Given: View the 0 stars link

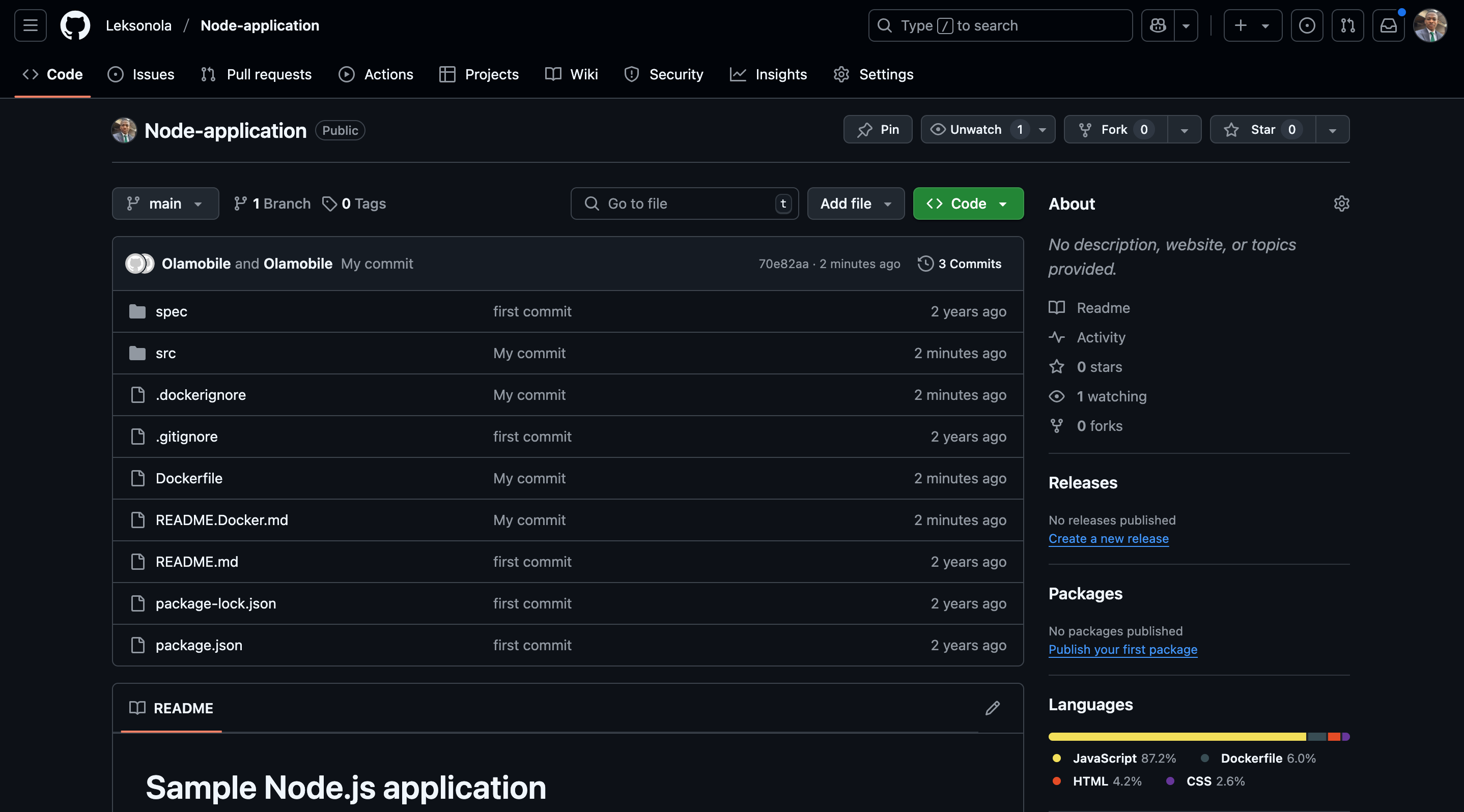Looking at the screenshot, I should point(1085,367).
